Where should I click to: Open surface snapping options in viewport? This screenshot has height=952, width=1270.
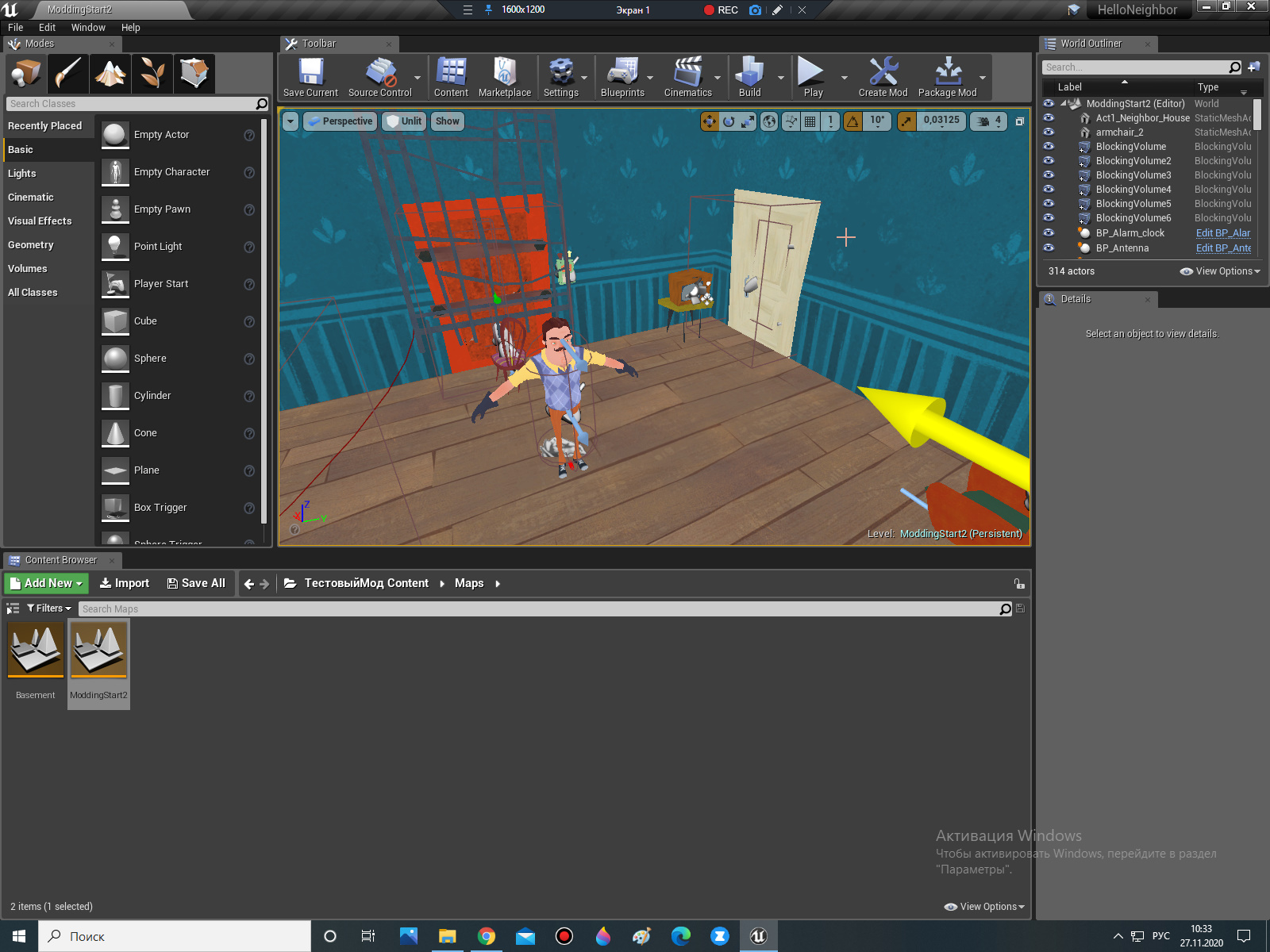pyautogui.click(x=791, y=121)
